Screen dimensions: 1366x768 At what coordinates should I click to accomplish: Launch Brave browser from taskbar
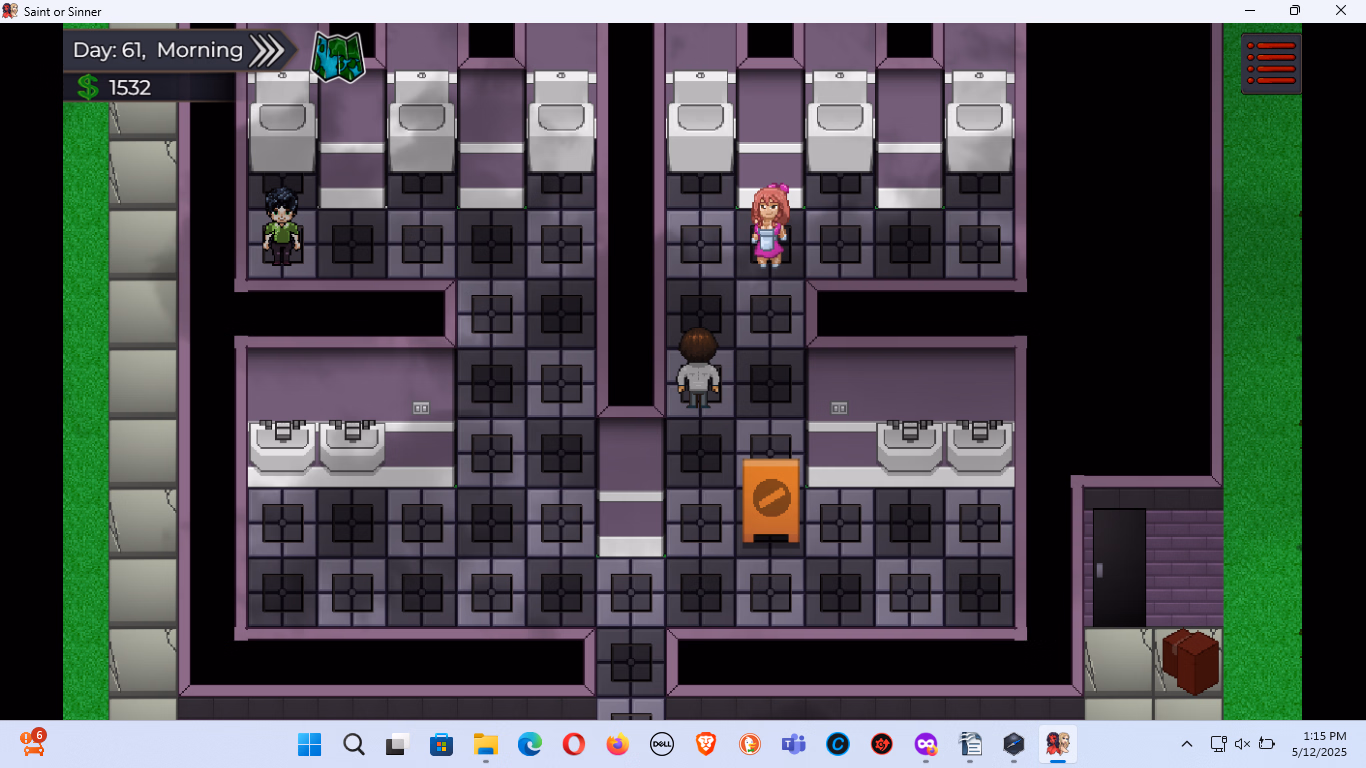pos(705,744)
